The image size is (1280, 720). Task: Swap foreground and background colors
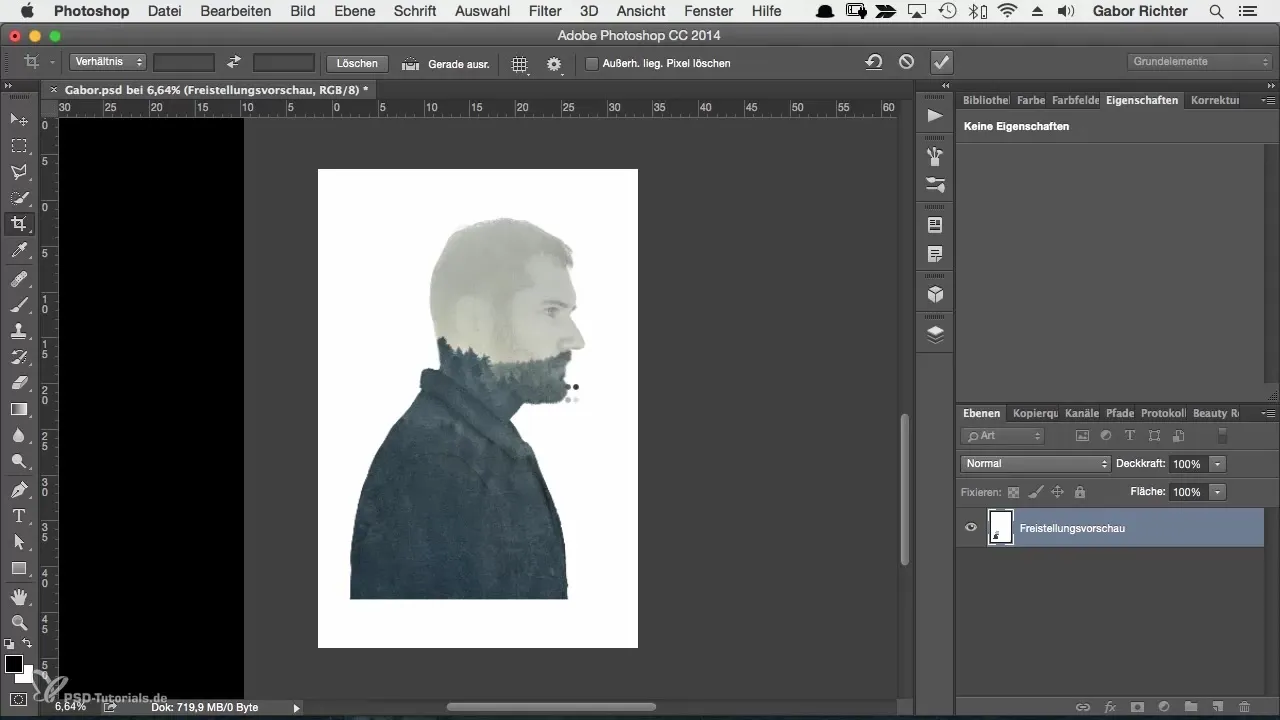[x=27, y=643]
